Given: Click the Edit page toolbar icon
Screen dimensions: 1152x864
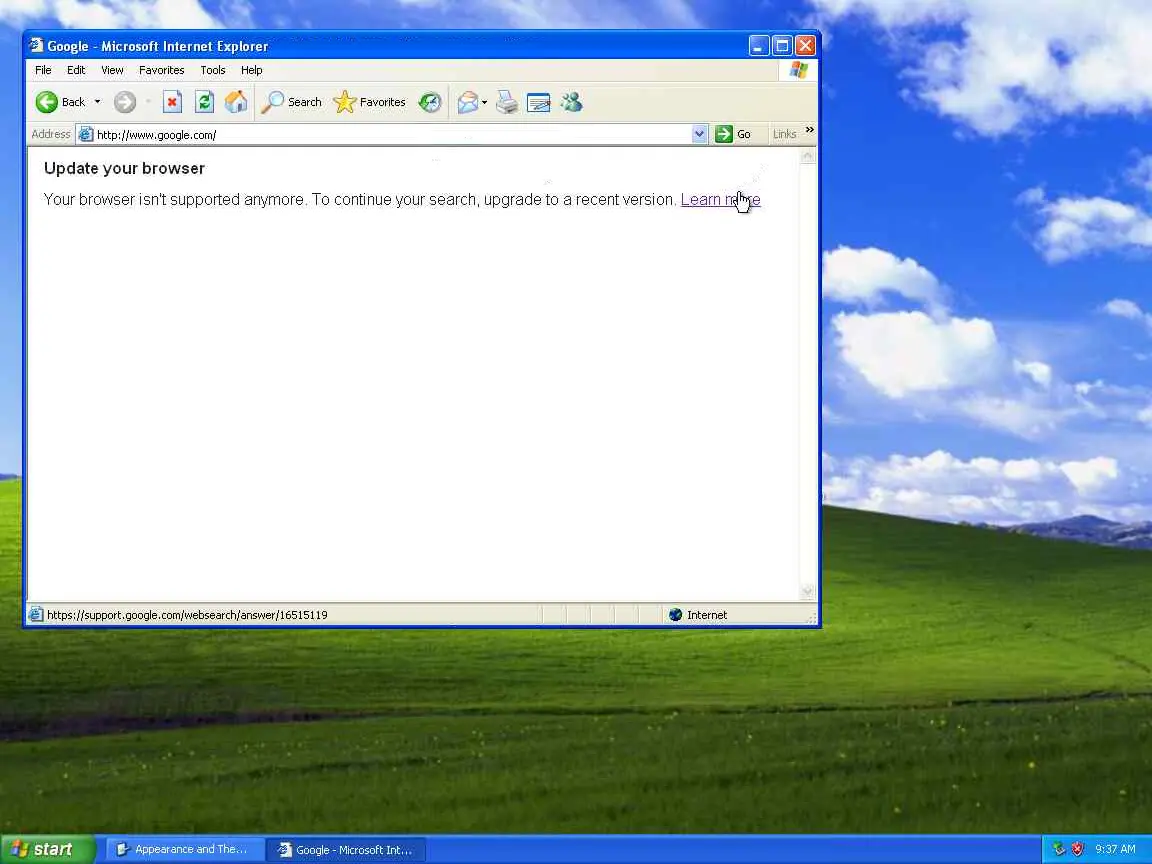Looking at the screenshot, I should pos(539,102).
